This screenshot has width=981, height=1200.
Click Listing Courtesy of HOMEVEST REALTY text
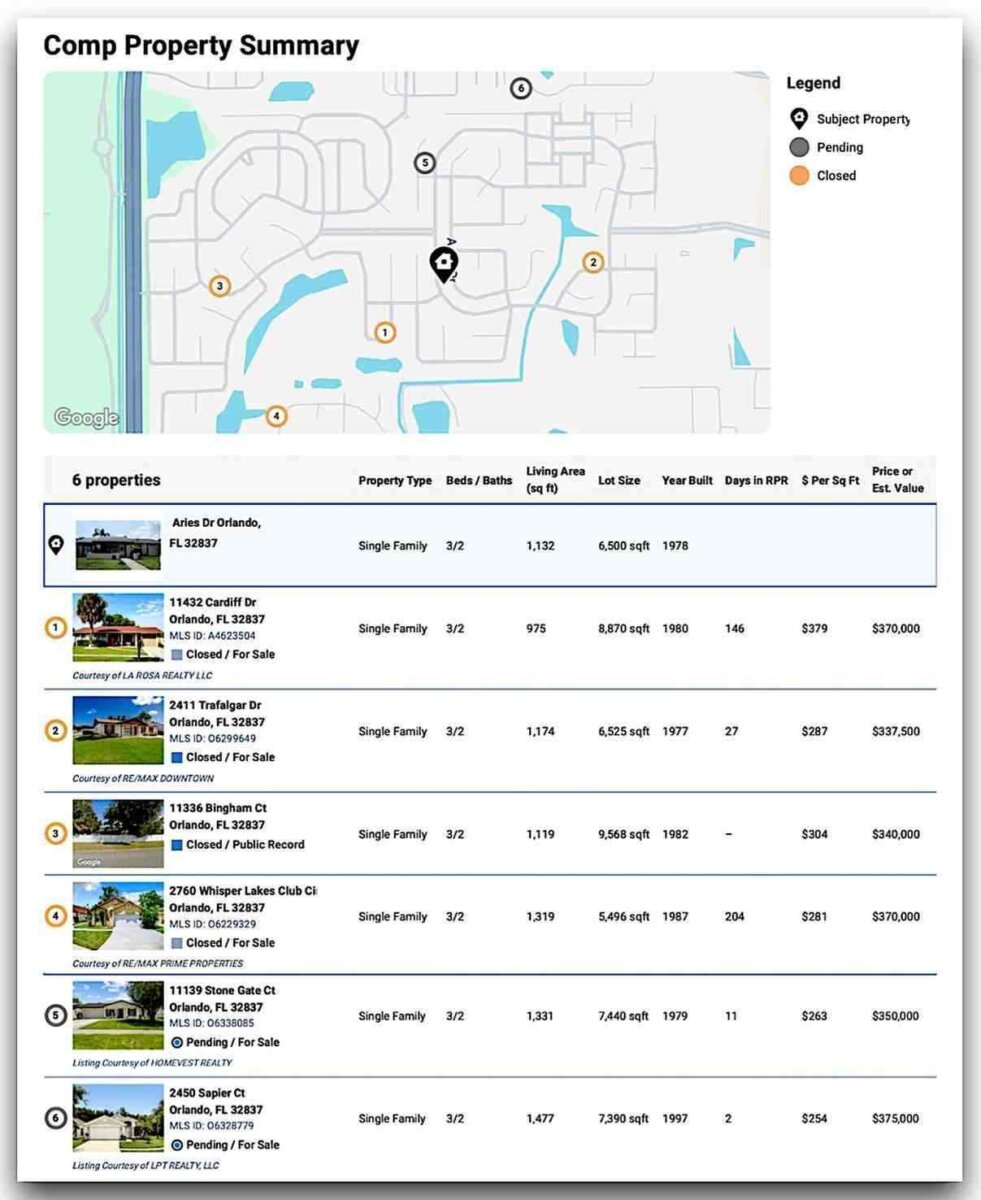coord(152,1063)
